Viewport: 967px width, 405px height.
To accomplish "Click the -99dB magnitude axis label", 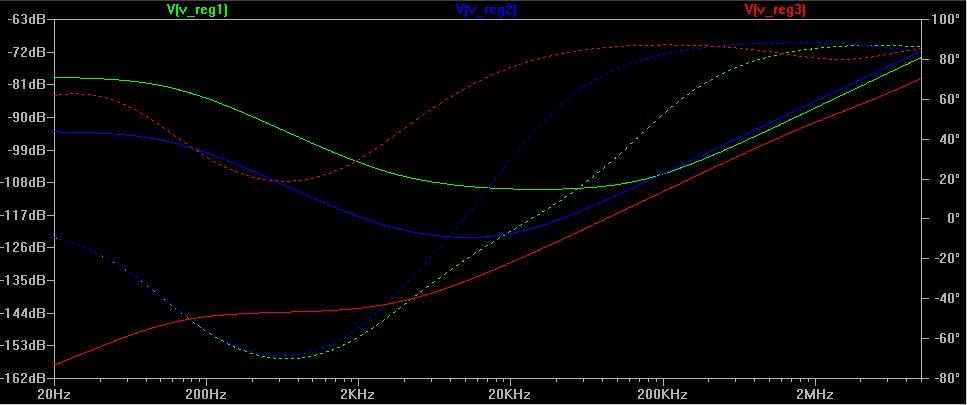I will pos(25,150).
